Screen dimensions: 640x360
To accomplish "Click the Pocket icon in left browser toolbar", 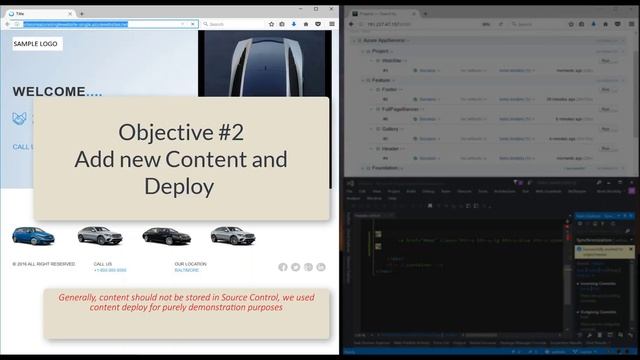I will tap(318, 24).
